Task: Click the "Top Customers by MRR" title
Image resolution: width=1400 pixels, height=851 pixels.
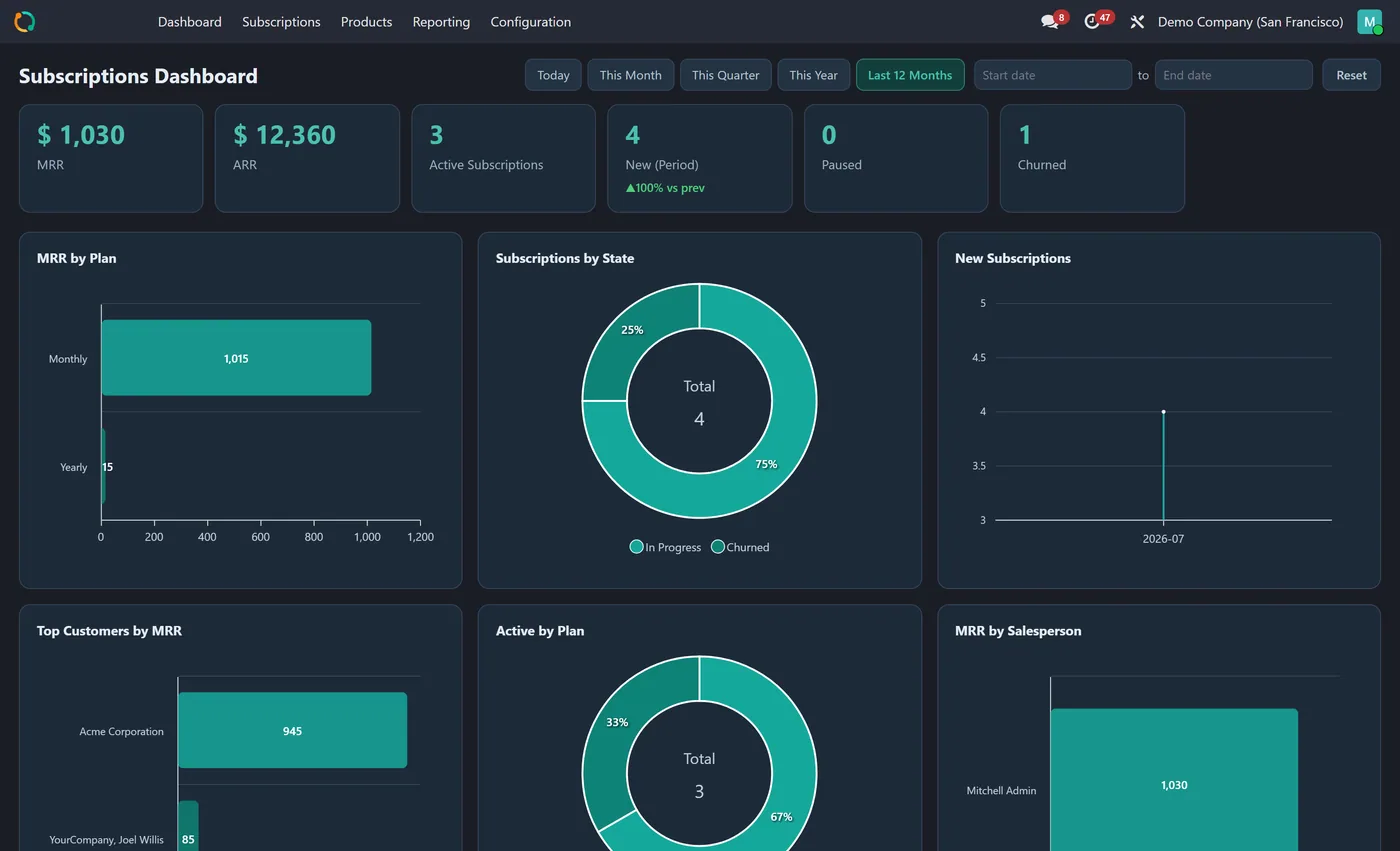Action: [x=109, y=631]
